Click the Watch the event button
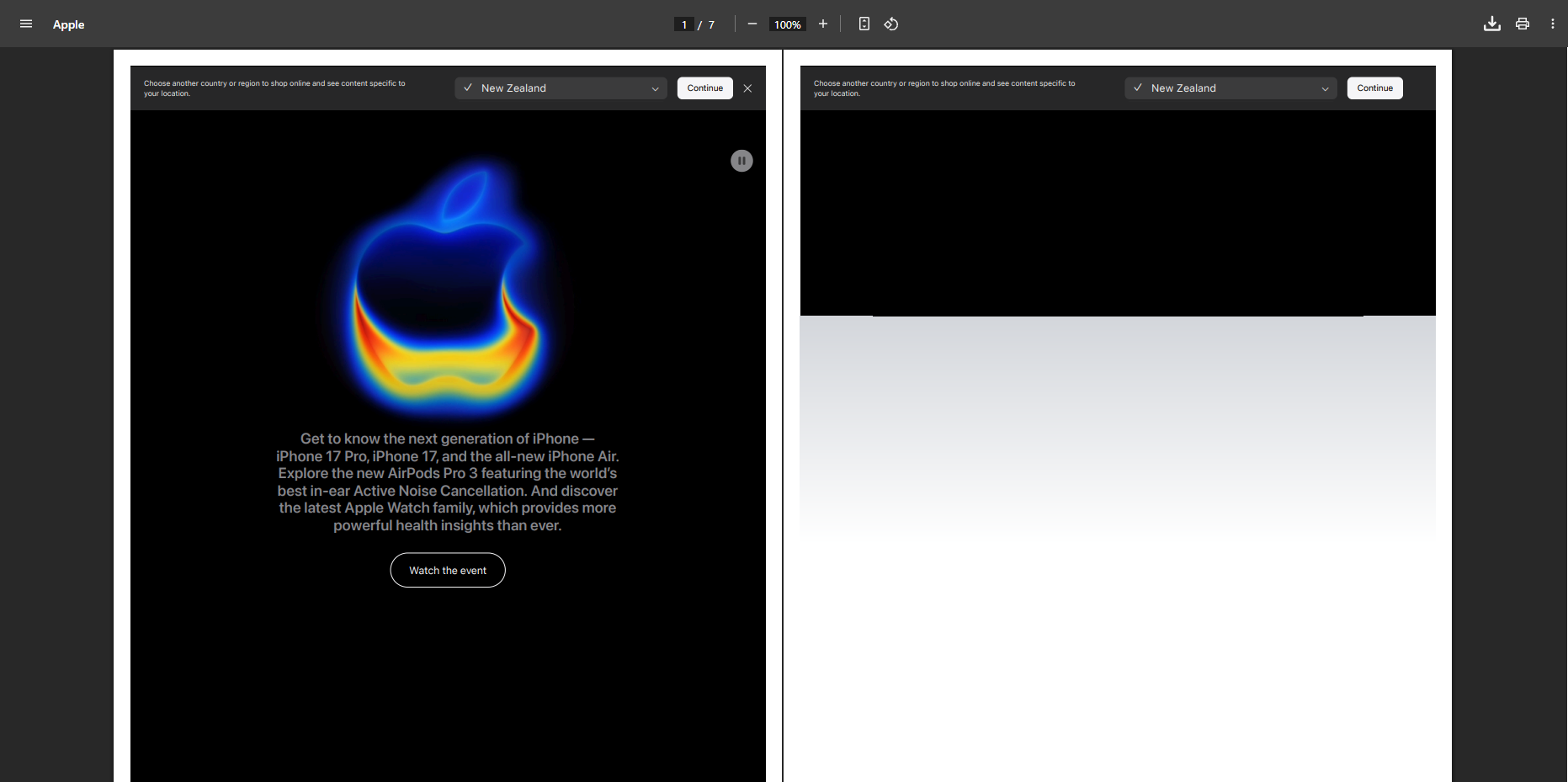 click(448, 571)
